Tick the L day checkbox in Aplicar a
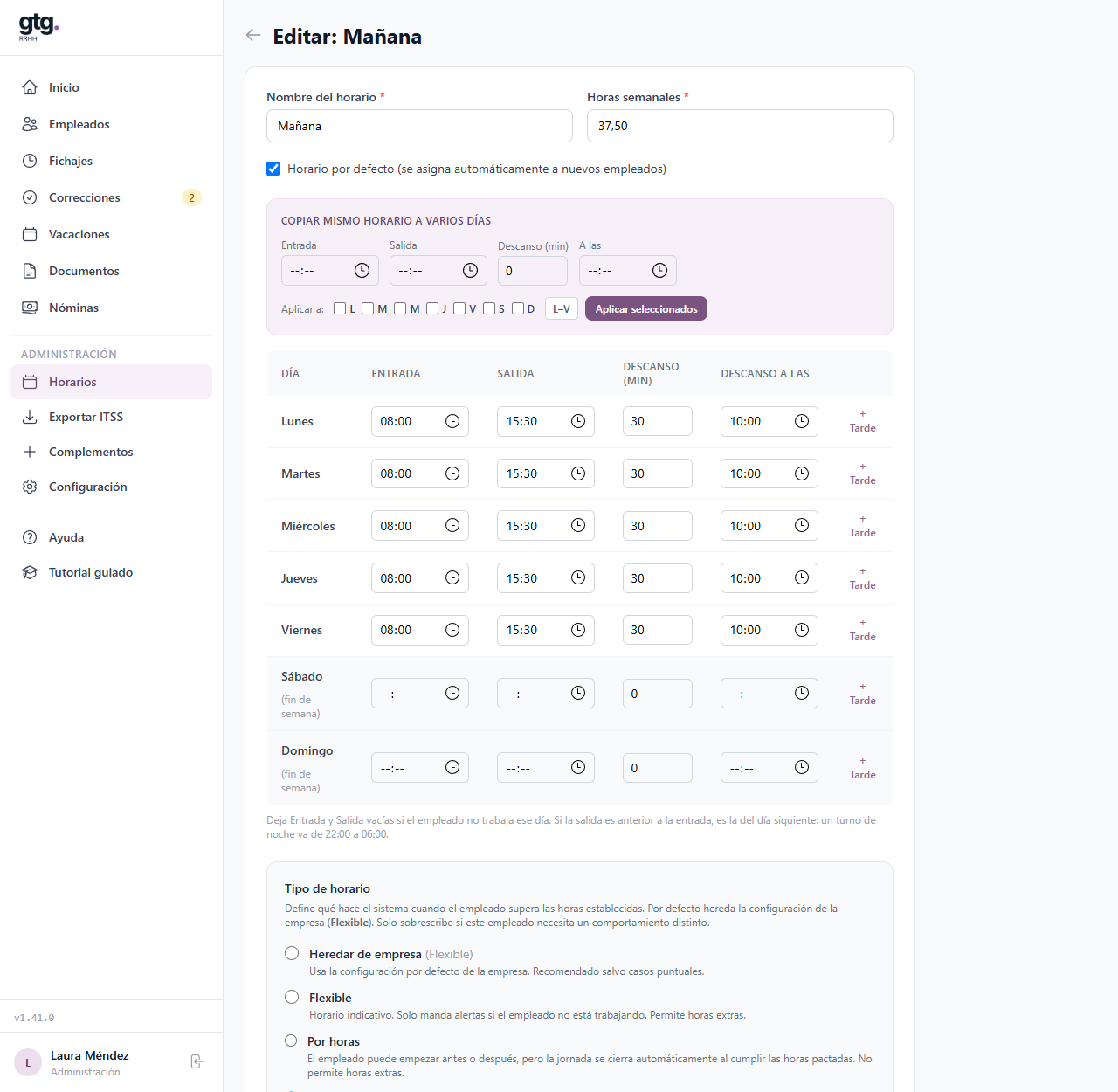1118x1092 pixels. click(340, 308)
